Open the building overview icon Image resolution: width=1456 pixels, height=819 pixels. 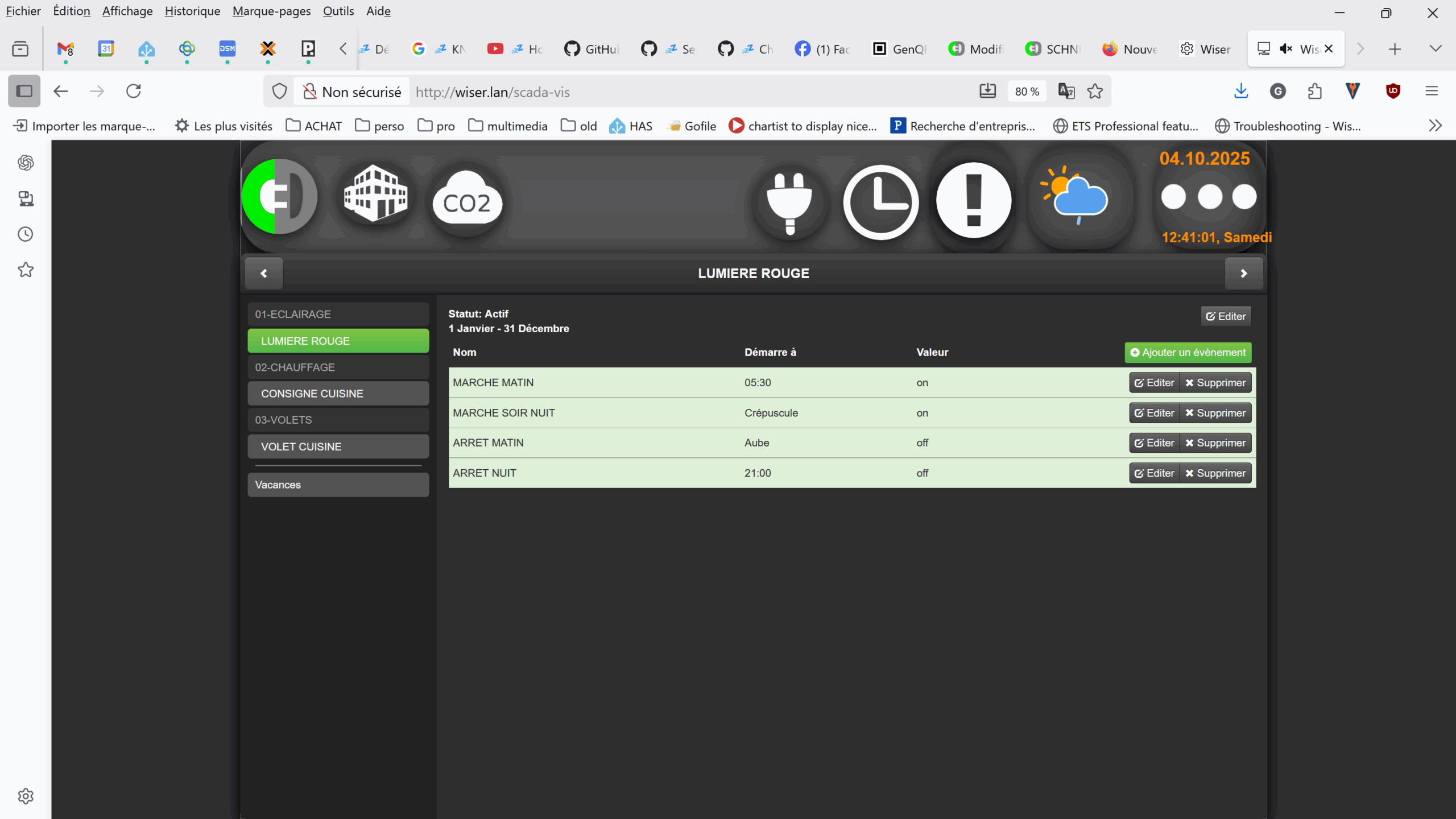[376, 193]
